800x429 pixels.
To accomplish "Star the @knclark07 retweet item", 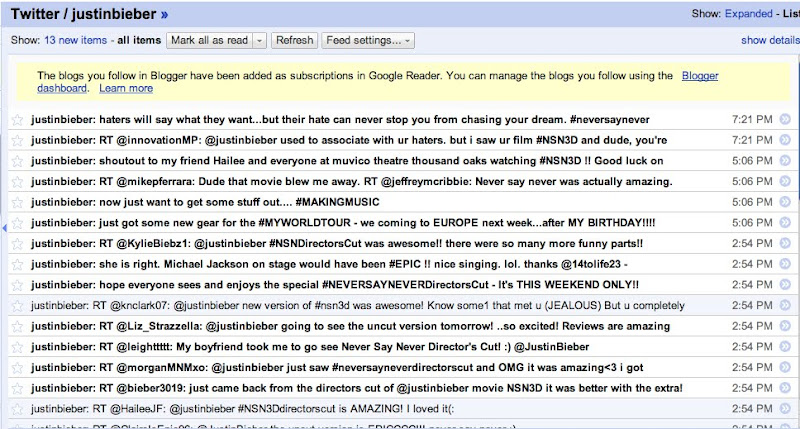I will point(17,306).
